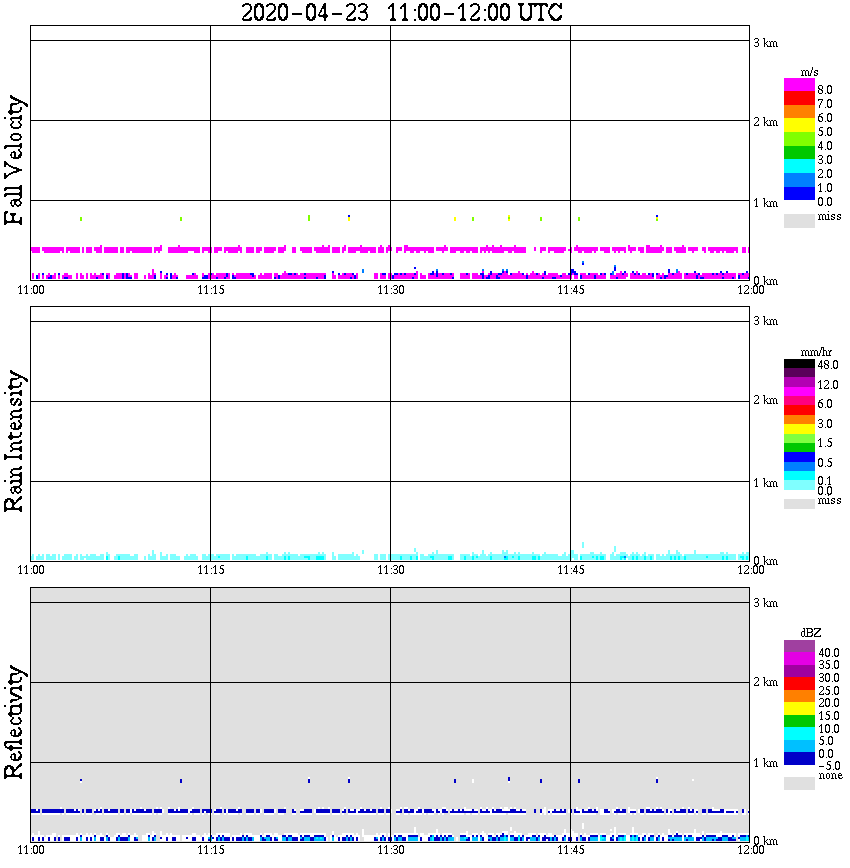Click "11:30" under the Fall Velocity plot
Screen dimensions: 850x868
pos(391,290)
